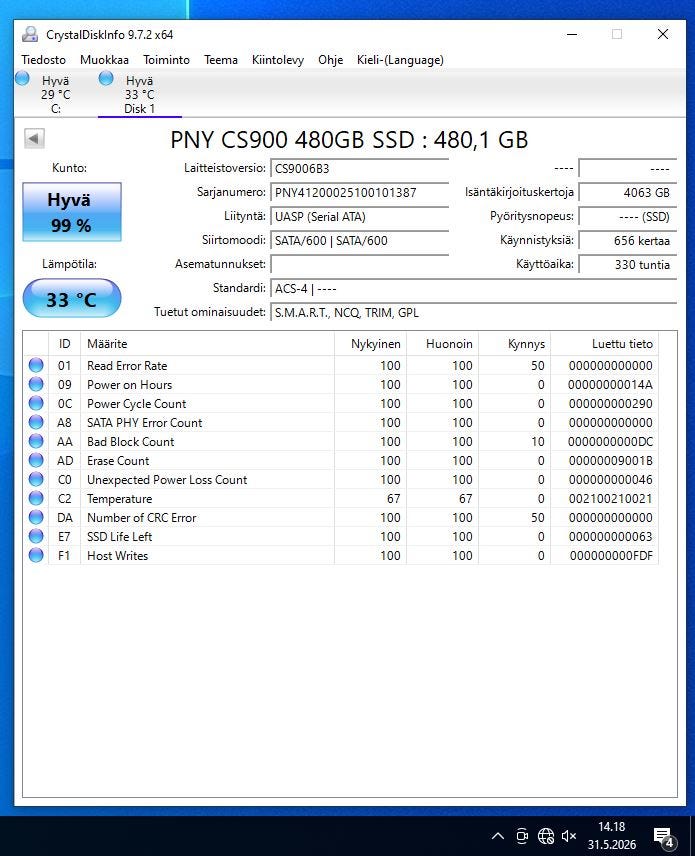The width and height of the screenshot is (695, 856).
Task: Select the Power Cycle Count attribute row
Action: coord(341,403)
